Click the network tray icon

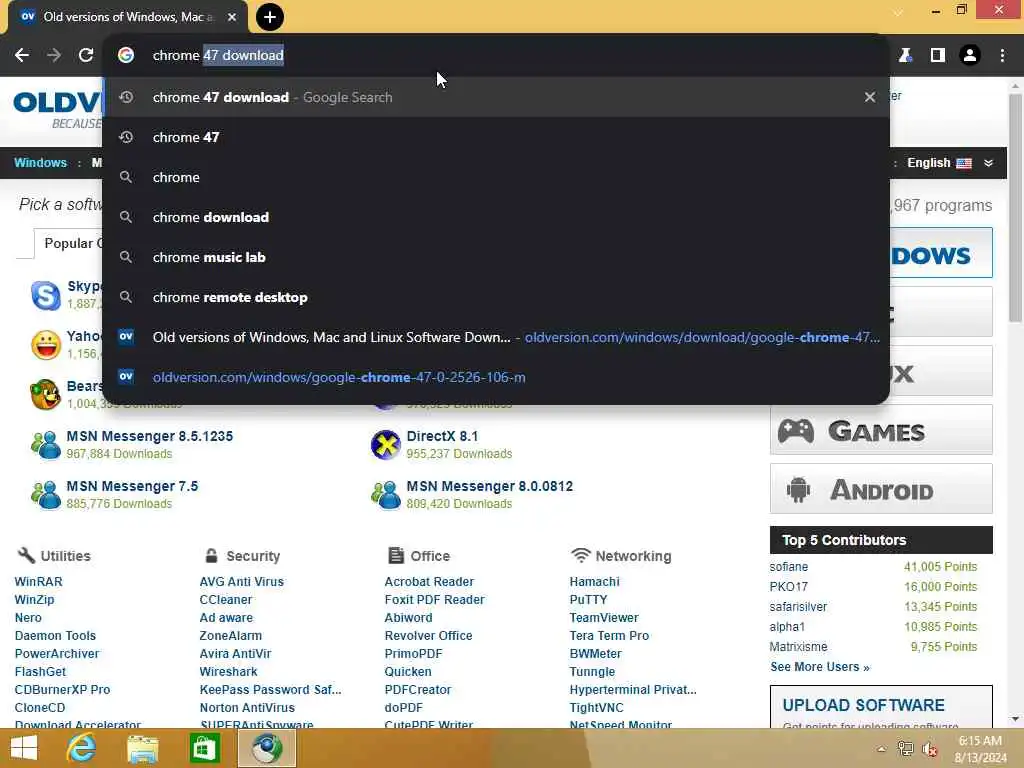(x=905, y=749)
